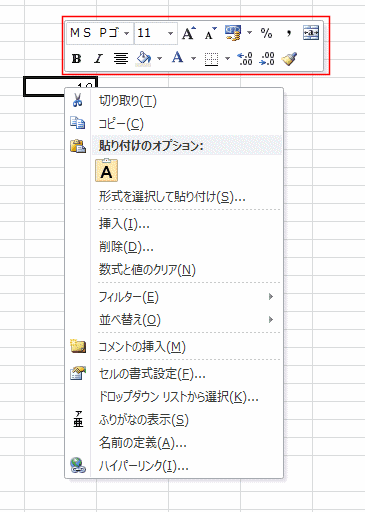This screenshot has height=512, width=365.
Task: Open the font size 11 dropdown
Action: 170,33
